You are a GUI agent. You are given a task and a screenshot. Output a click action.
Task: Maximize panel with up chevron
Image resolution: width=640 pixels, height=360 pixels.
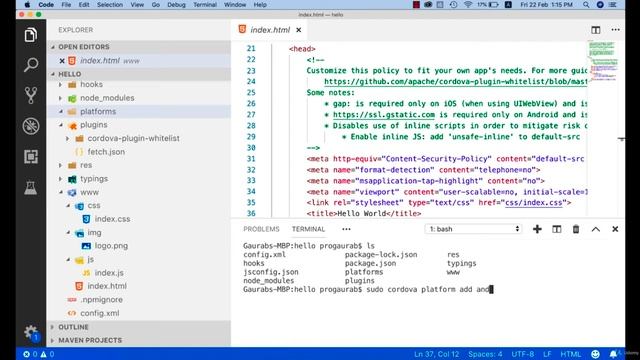(x=596, y=229)
